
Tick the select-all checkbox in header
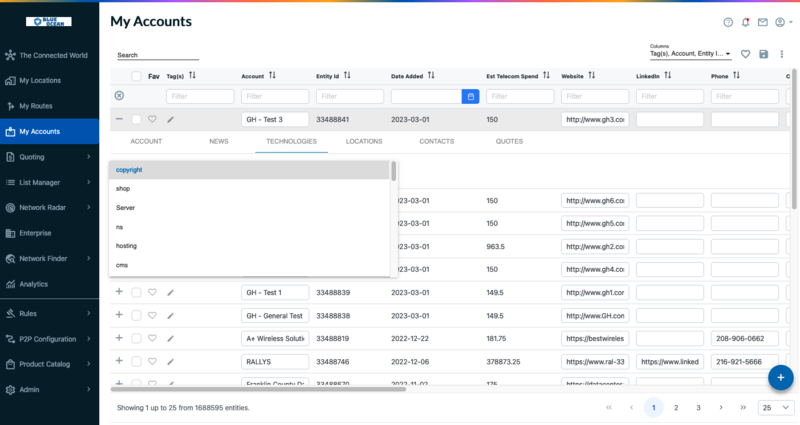coord(136,76)
